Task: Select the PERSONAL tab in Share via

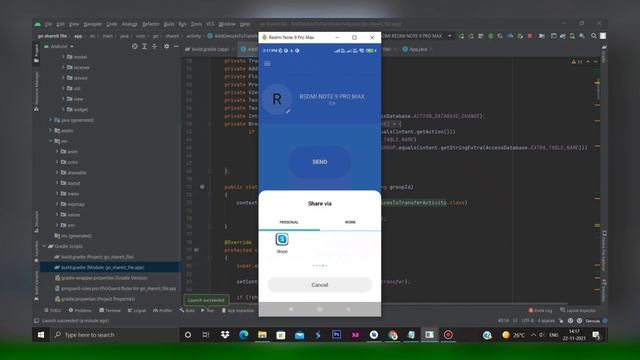Action: 289,222
